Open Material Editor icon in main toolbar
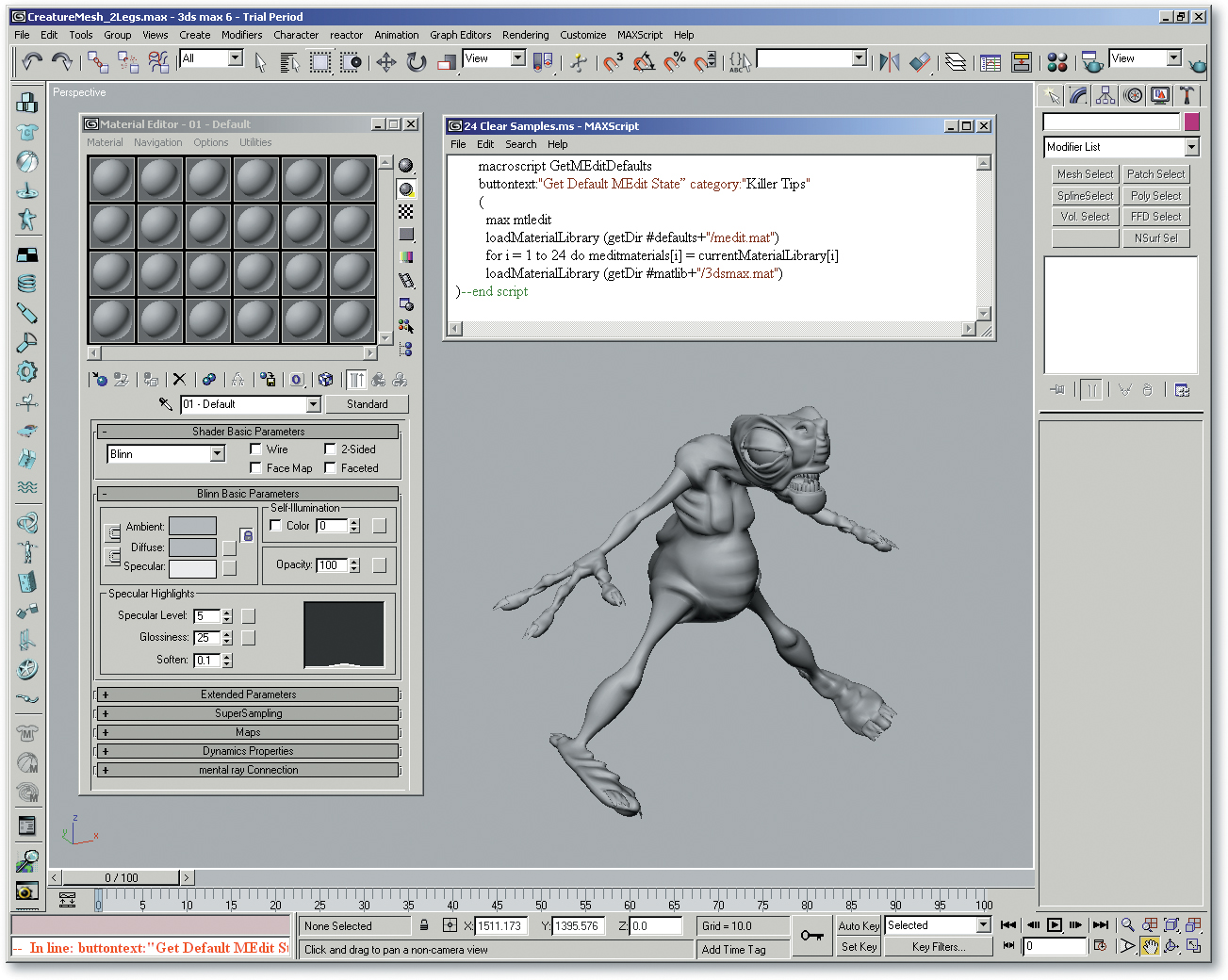 [x=1057, y=62]
